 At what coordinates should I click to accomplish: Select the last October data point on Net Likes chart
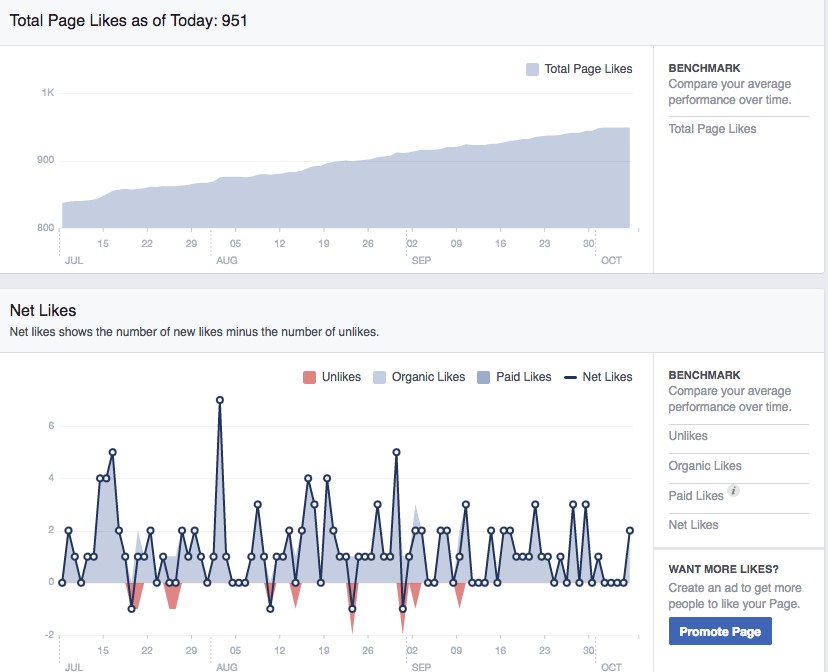(x=630, y=530)
